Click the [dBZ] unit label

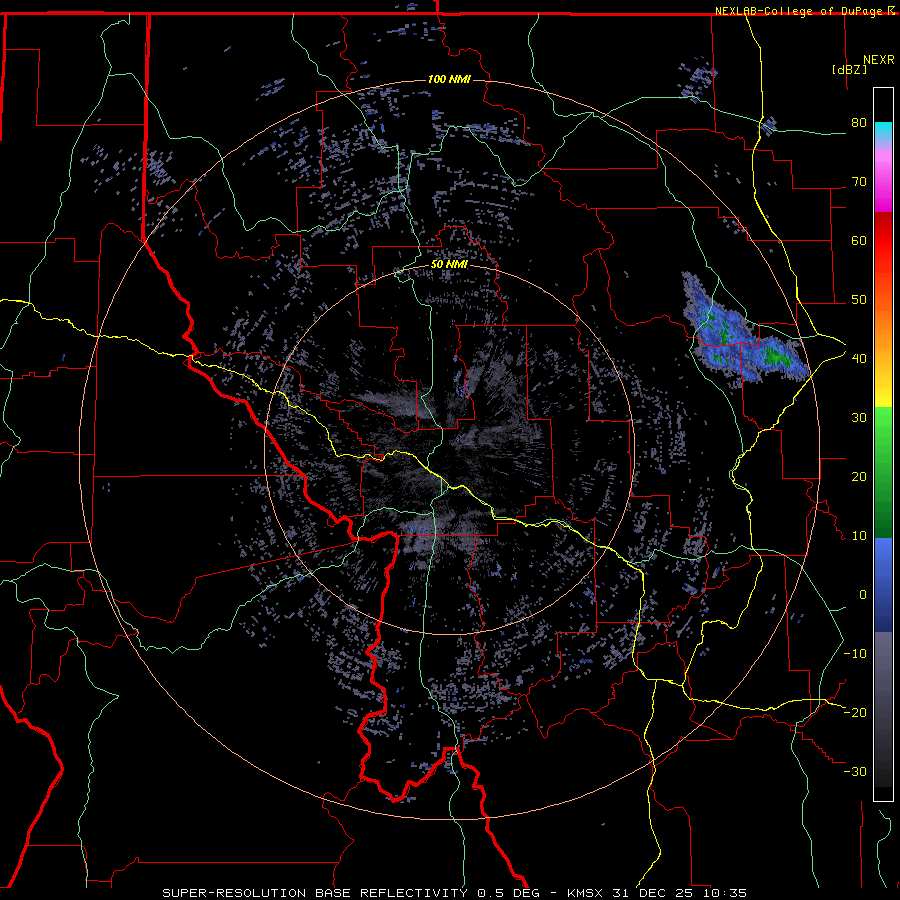849,69
